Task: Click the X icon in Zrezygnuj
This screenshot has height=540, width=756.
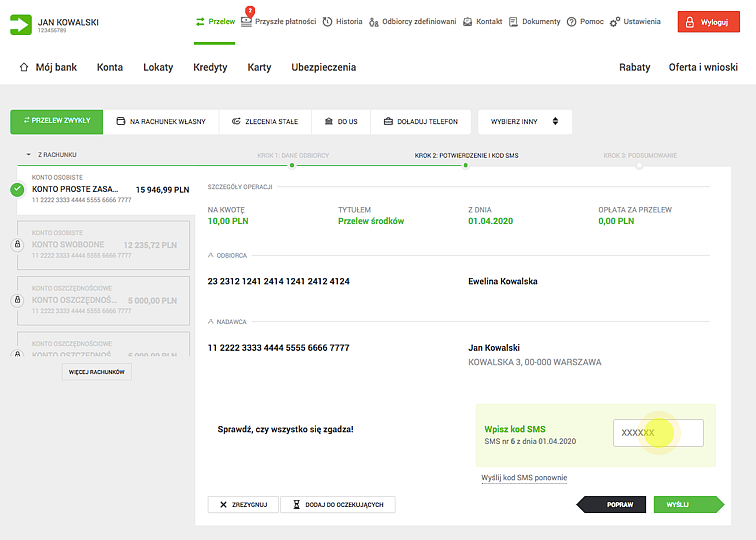Action: click(223, 504)
